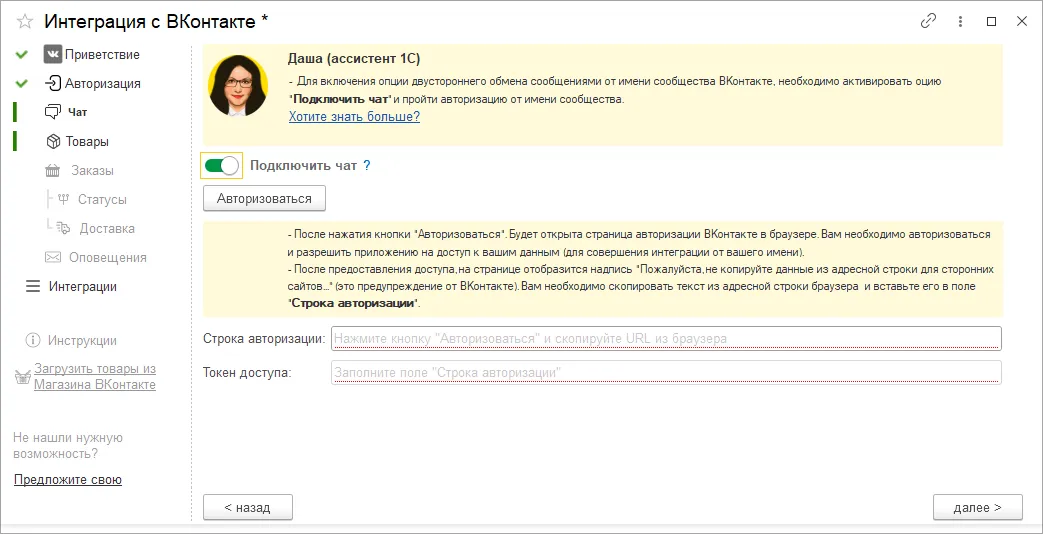Click the VK logo icon next to Приветствие
Image resolution: width=1043 pixels, height=534 pixels.
(x=53, y=54)
